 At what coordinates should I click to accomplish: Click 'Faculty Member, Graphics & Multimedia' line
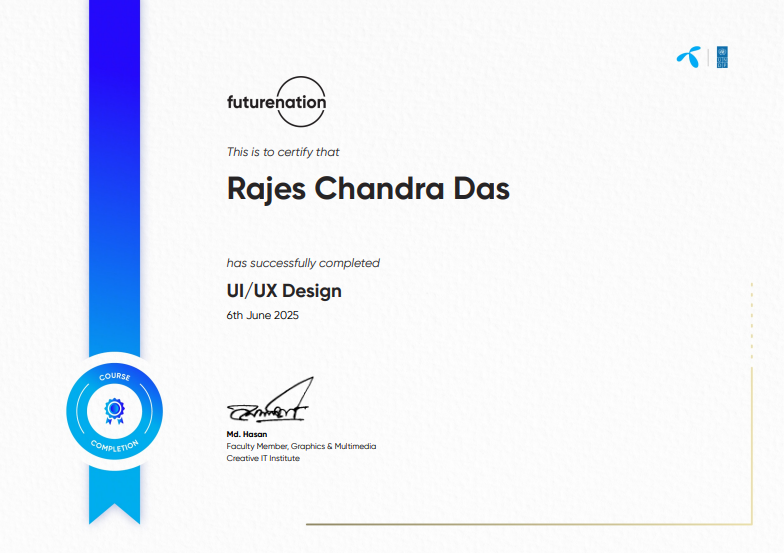click(301, 446)
